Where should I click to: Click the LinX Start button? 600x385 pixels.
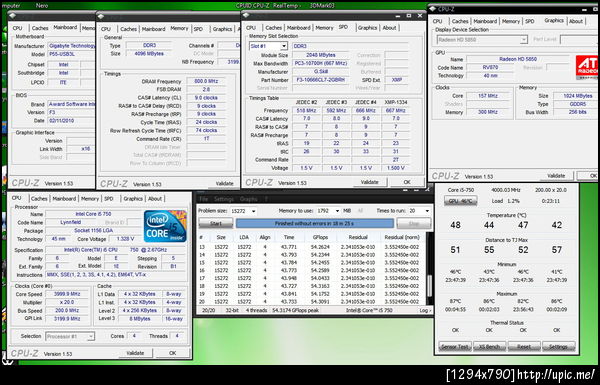(216, 223)
